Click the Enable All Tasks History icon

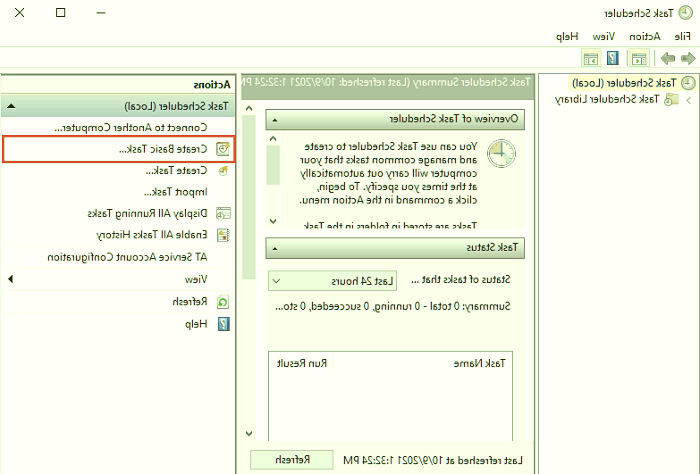223,235
